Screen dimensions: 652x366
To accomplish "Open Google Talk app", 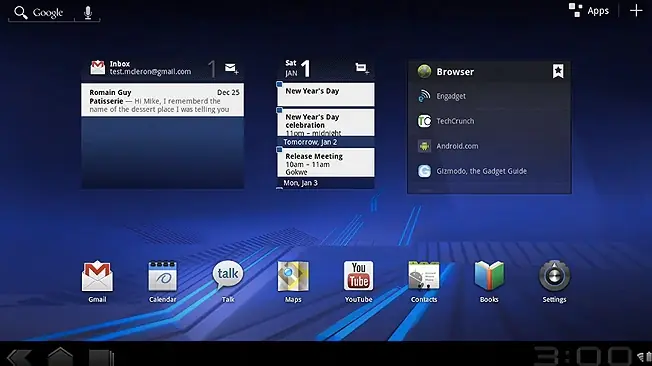I will point(228,281).
